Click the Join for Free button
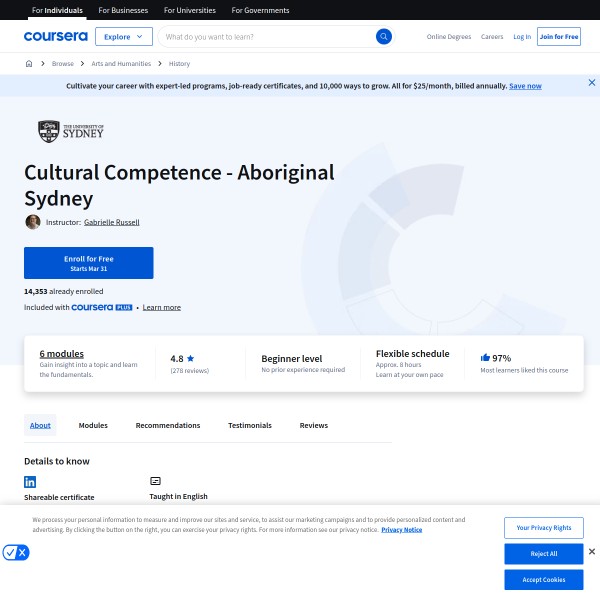 [559, 37]
